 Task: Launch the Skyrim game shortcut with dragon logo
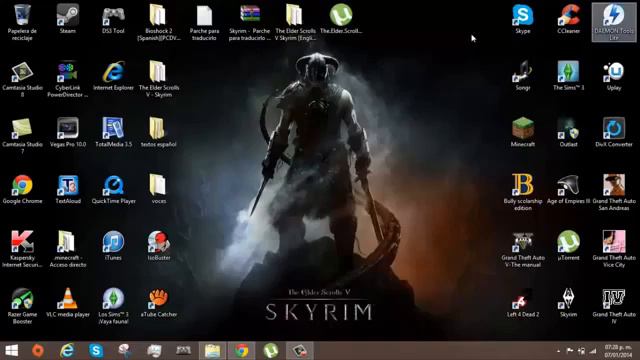pos(569,303)
